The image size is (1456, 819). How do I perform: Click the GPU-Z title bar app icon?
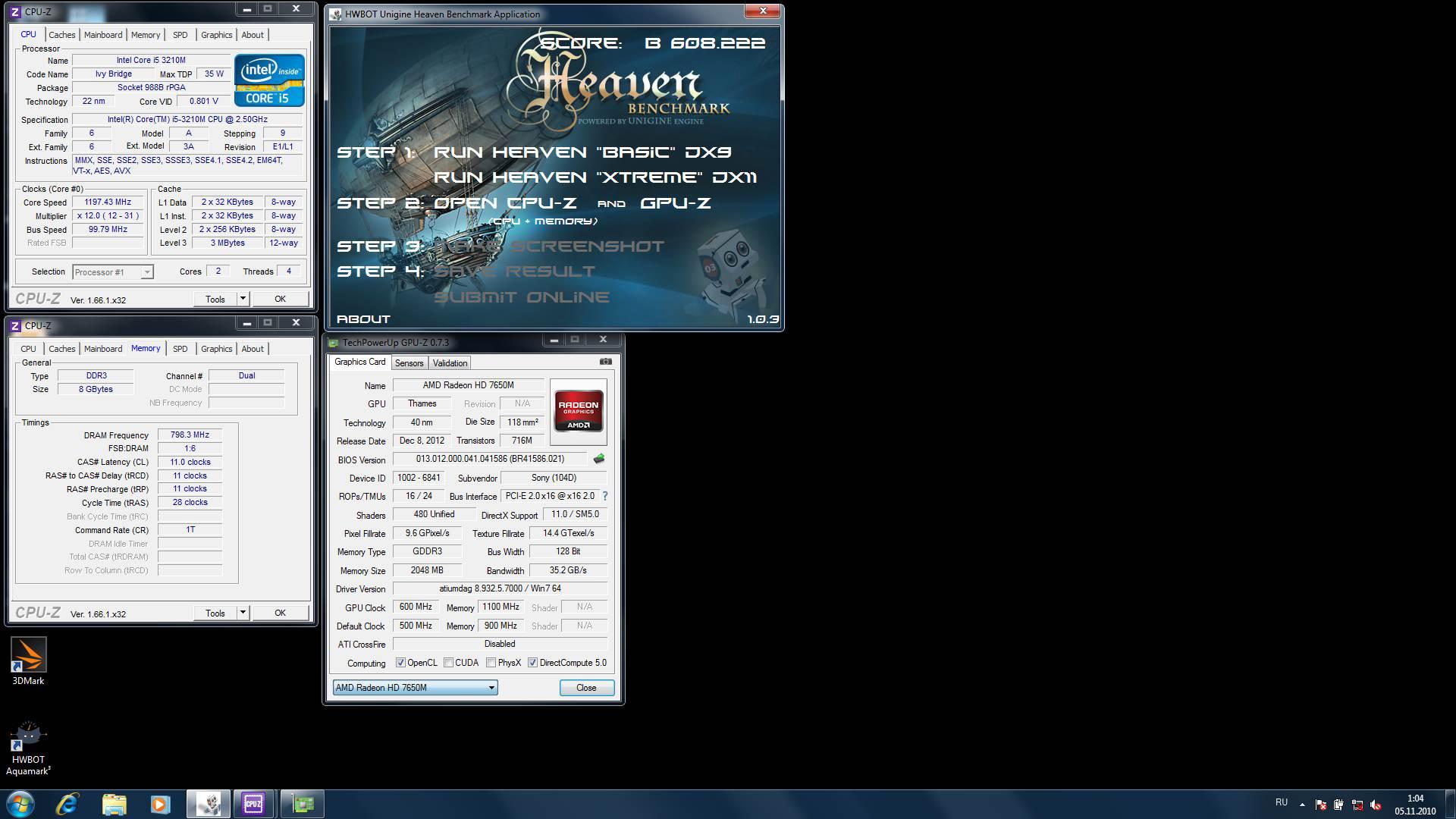(x=334, y=343)
